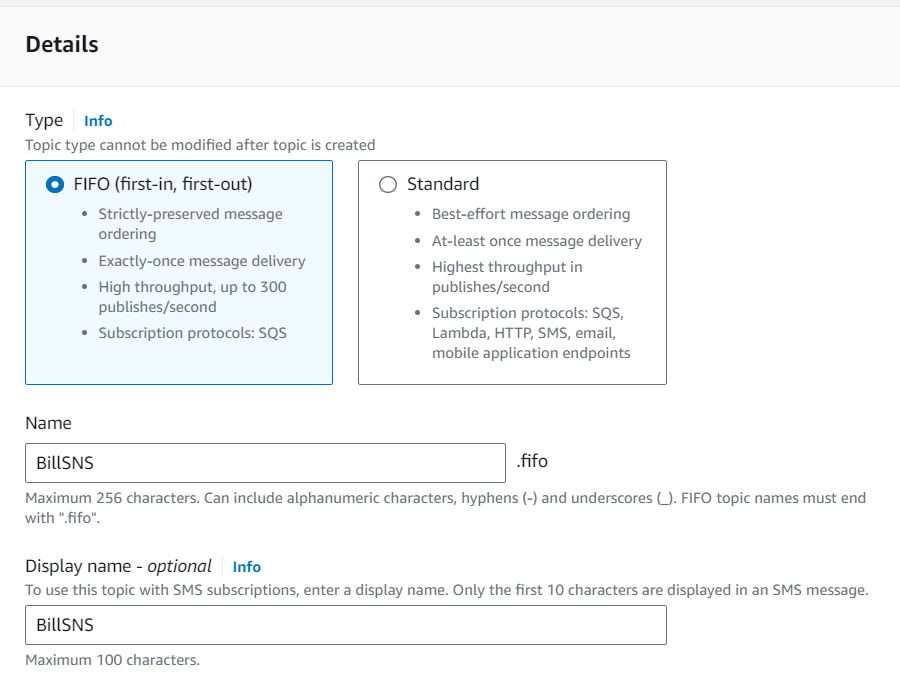Click 'Strictly-preserved message ordering' in FIFO tile
This screenshot has width=900, height=691.
tap(190, 224)
